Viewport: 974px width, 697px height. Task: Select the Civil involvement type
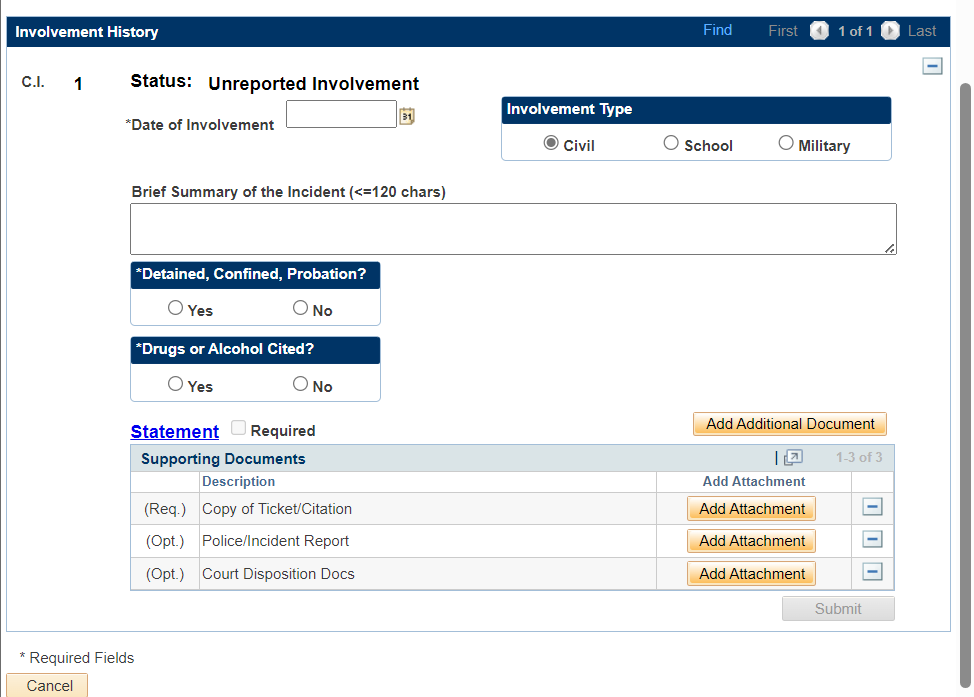[x=551, y=144]
